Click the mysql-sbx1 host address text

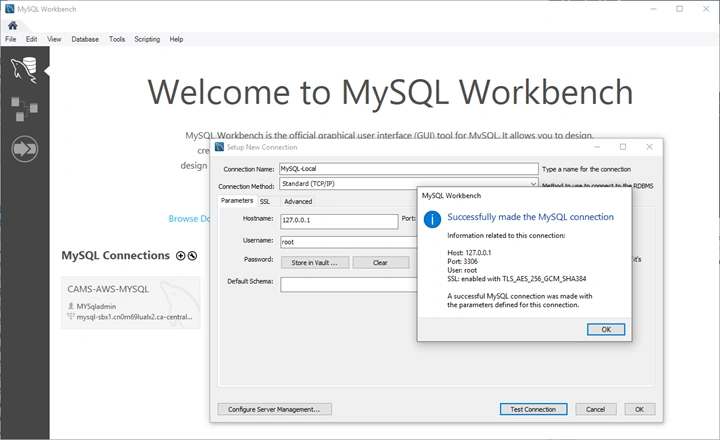tap(134, 317)
